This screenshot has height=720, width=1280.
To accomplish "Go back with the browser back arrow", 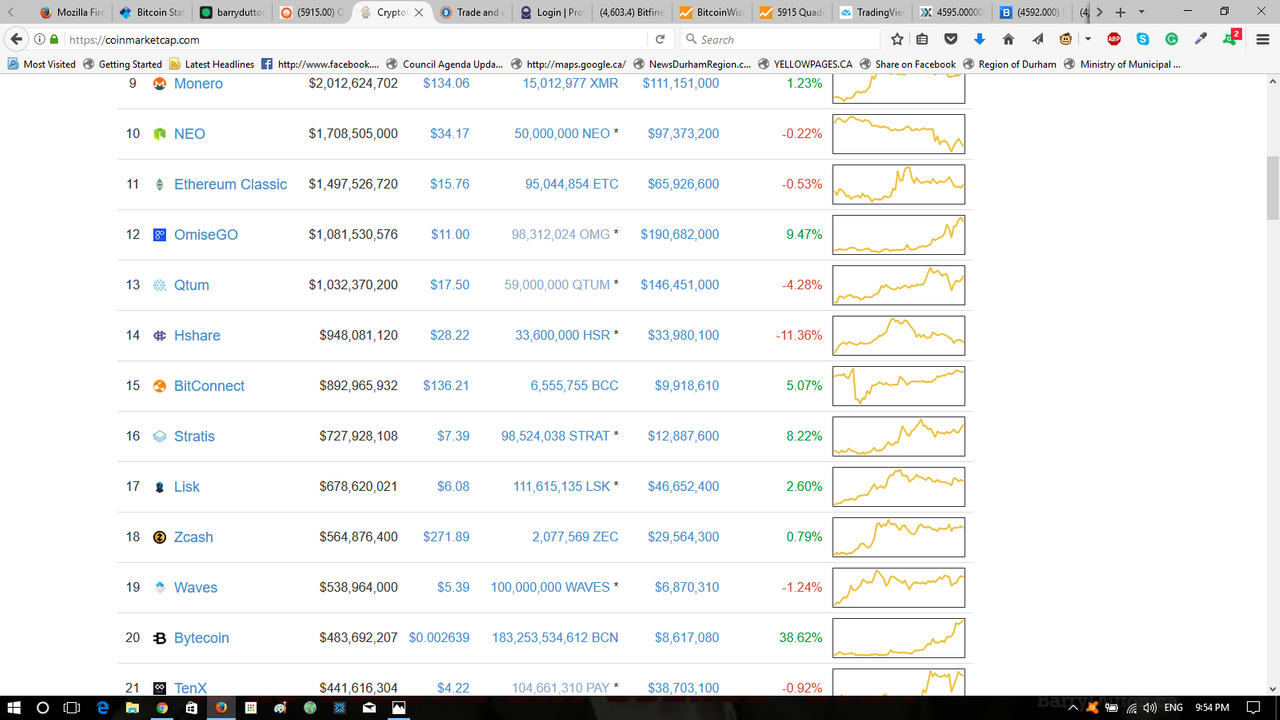I will tap(16, 39).
